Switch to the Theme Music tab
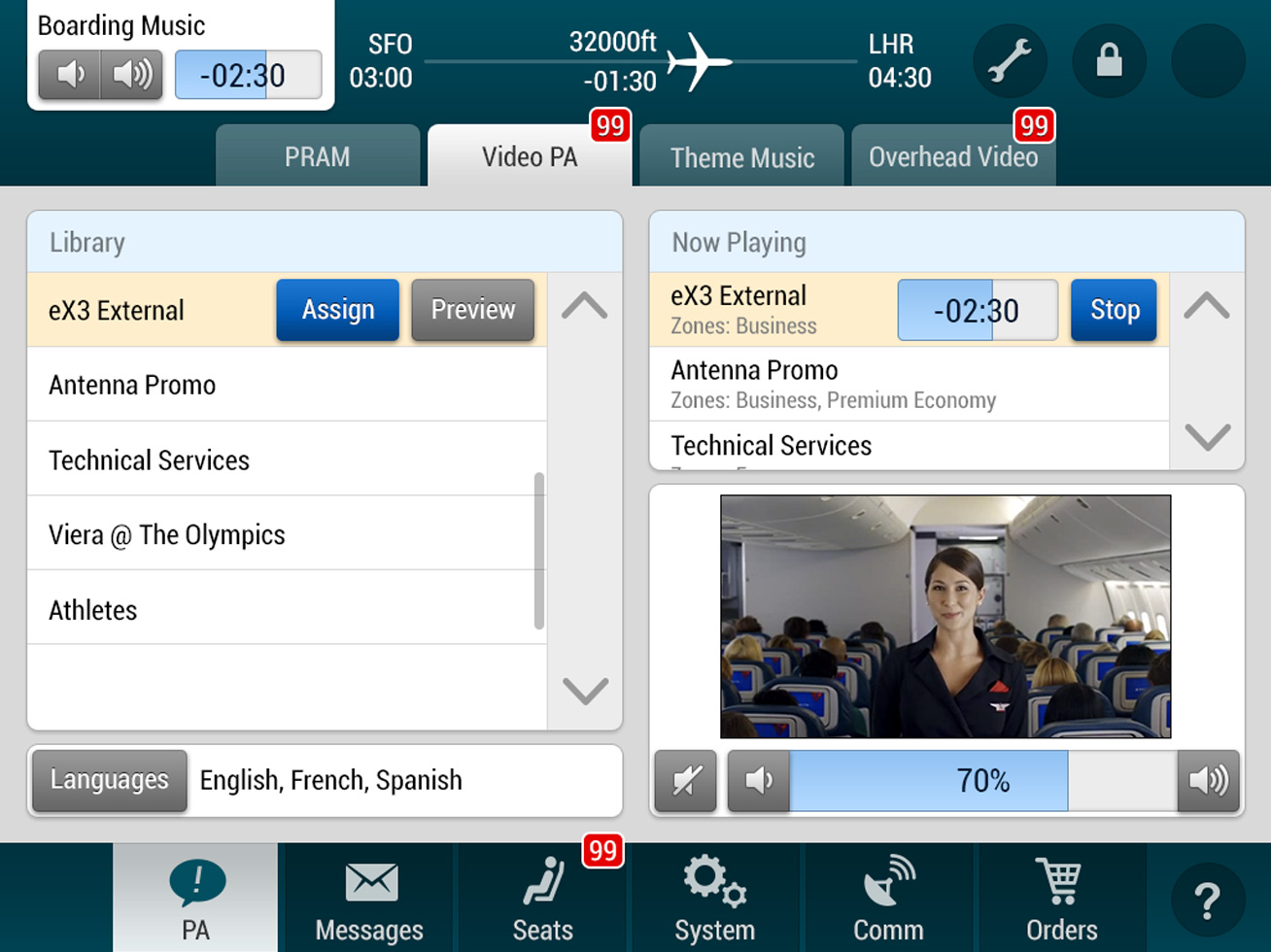Screen dimensions: 1271x952 tap(742, 157)
